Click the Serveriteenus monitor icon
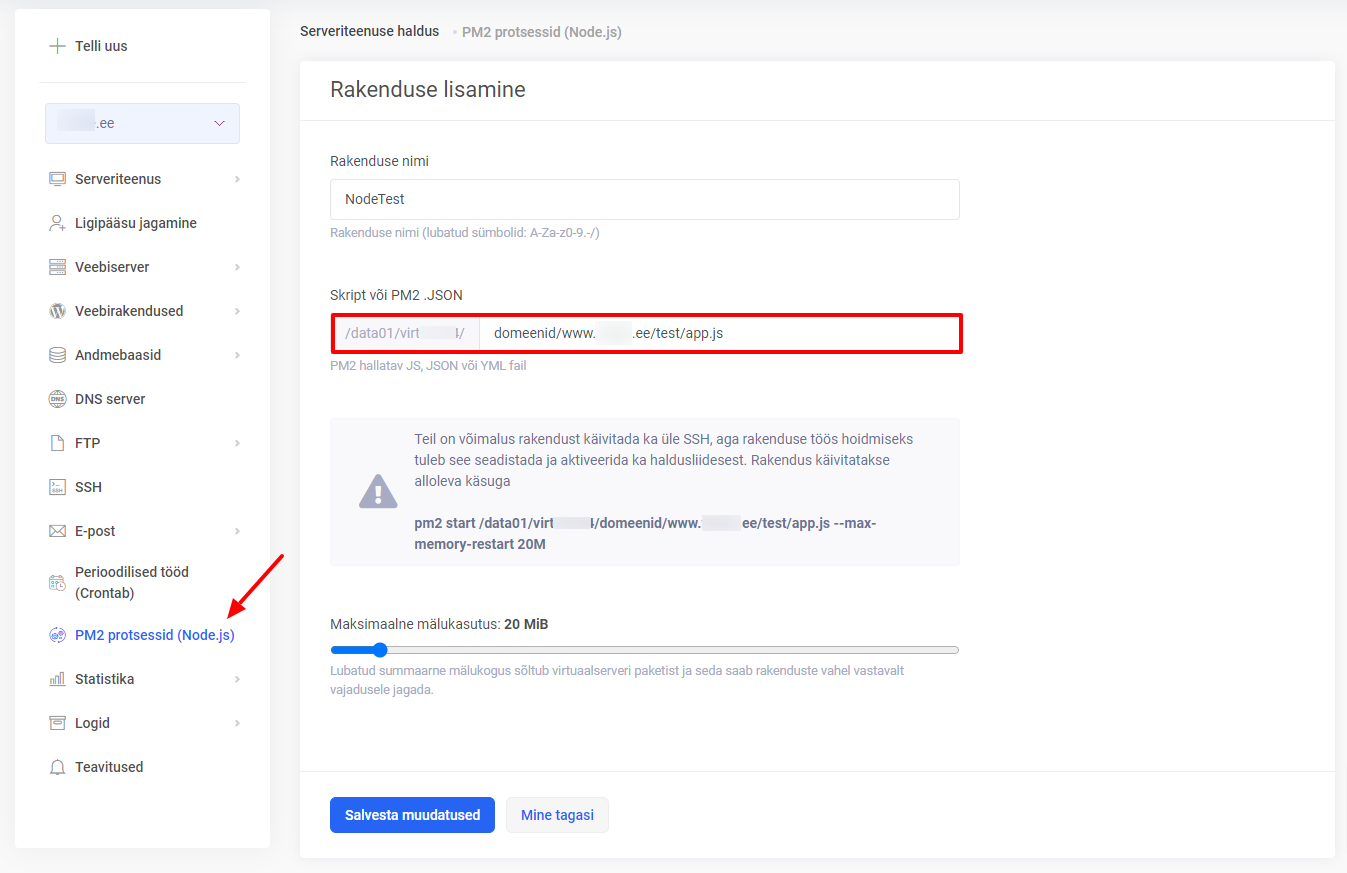Screen dimensions: 1347x873 (57, 179)
